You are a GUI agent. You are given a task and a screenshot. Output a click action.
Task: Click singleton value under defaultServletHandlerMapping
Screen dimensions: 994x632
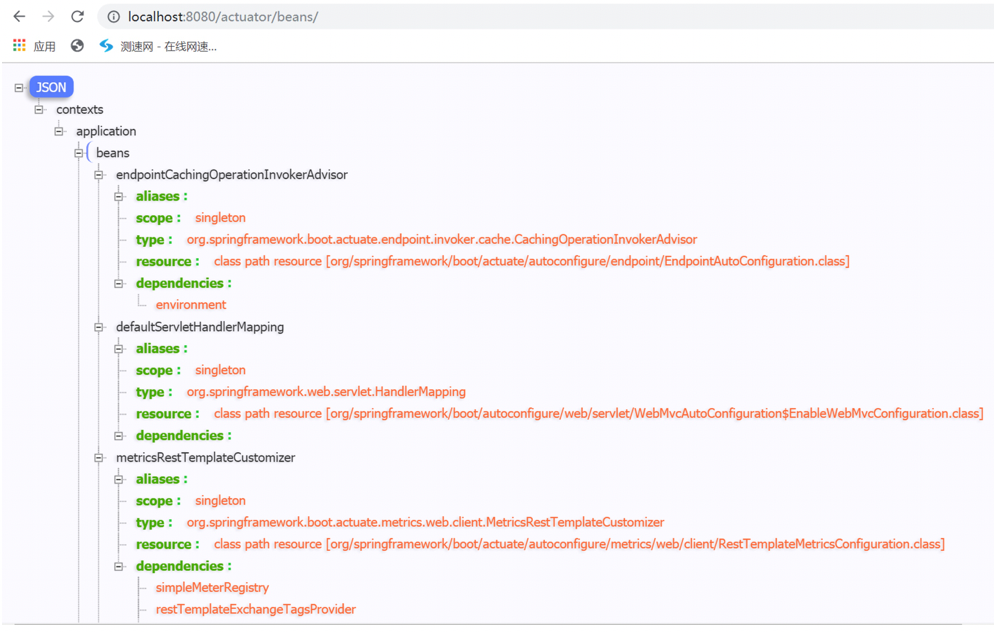click(220, 370)
